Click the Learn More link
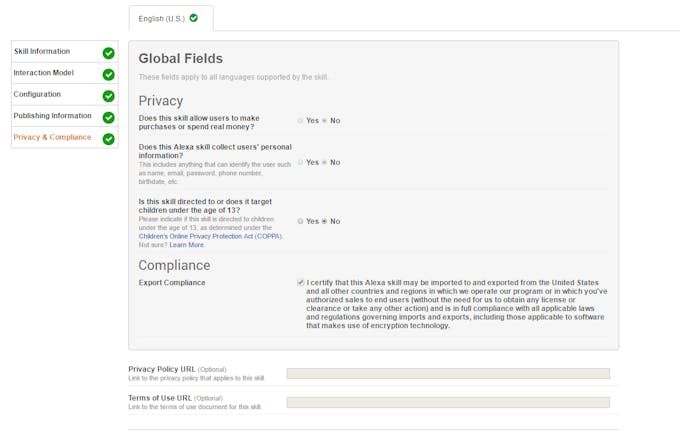 point(186,245)
